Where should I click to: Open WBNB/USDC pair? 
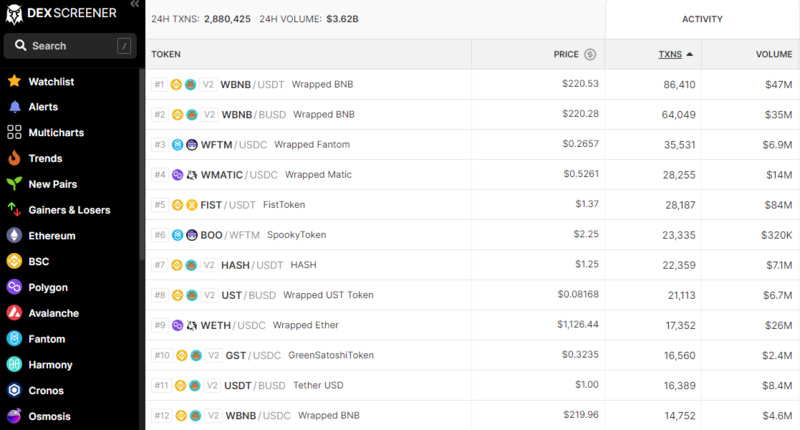click(x=472, y=415)
